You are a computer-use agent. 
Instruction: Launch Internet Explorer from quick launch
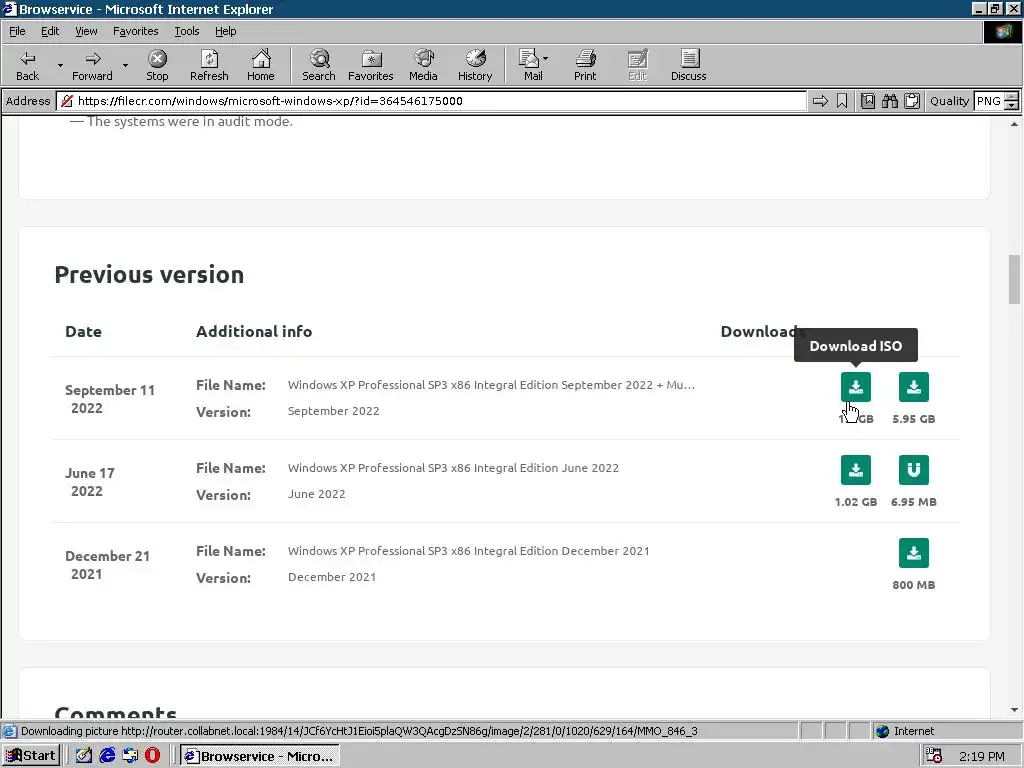point(107,756)
